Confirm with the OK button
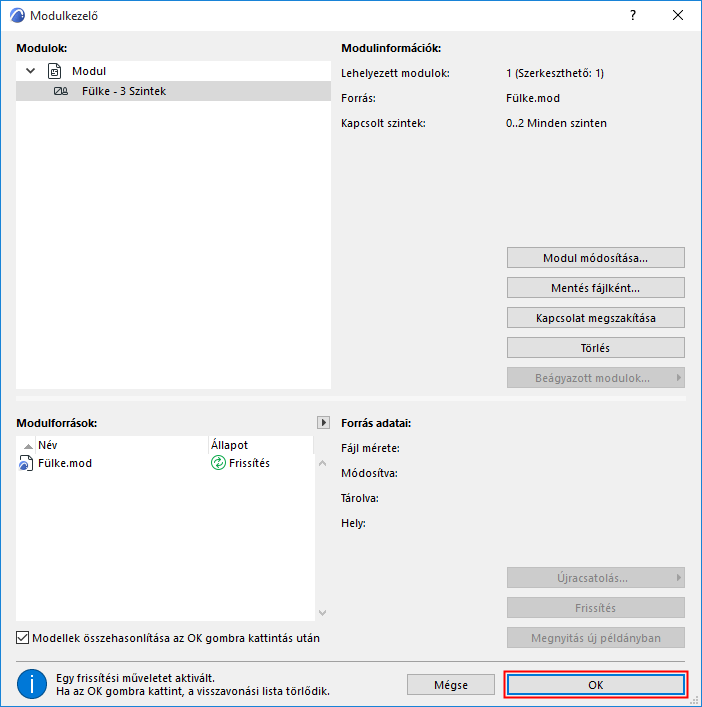The height and width of the screenshot is (707, 702). pyautogui.click(x=595, y=685)
